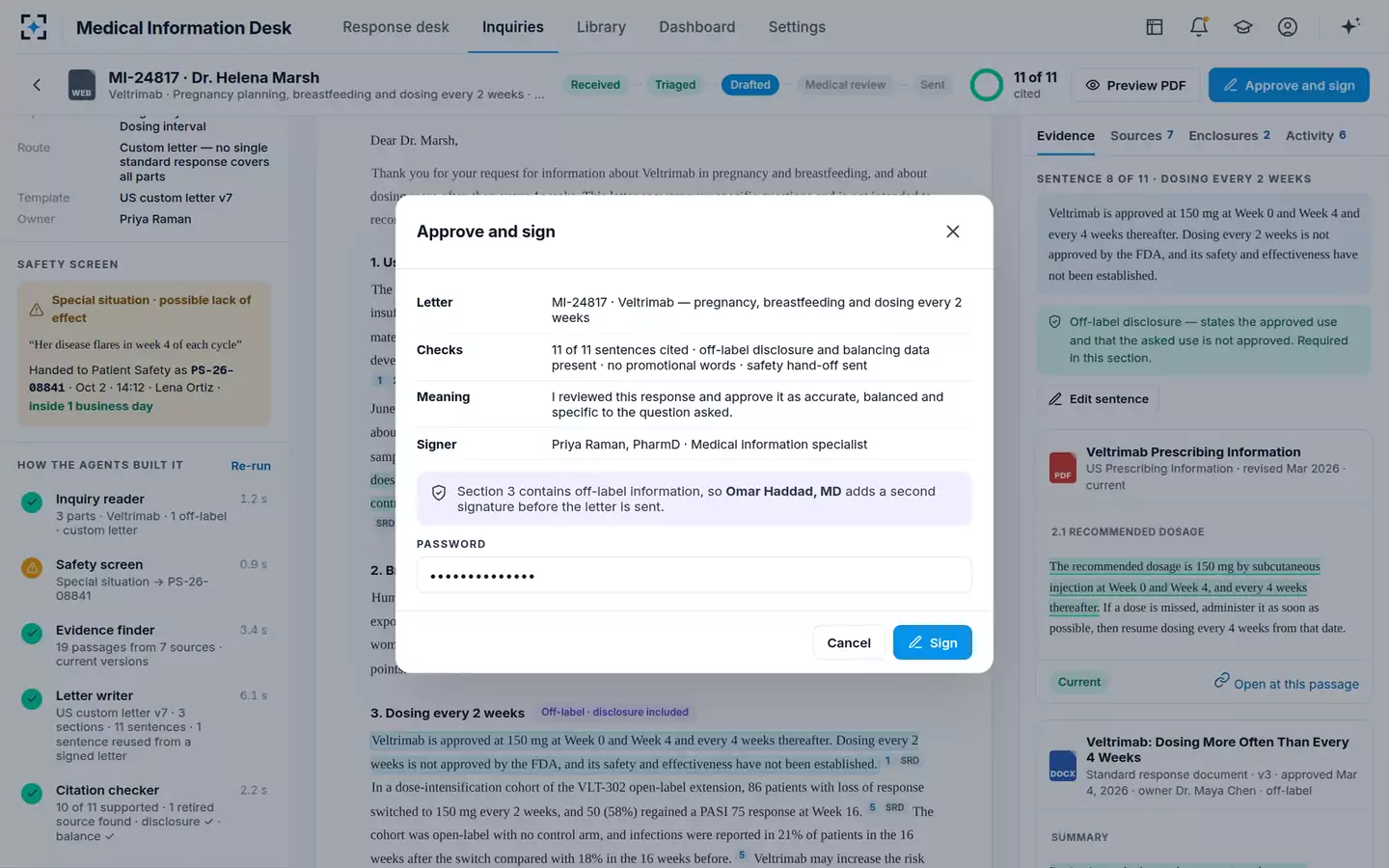Cancel the Approve and sign dialog

pyautogui.click(x=849, y=642)
